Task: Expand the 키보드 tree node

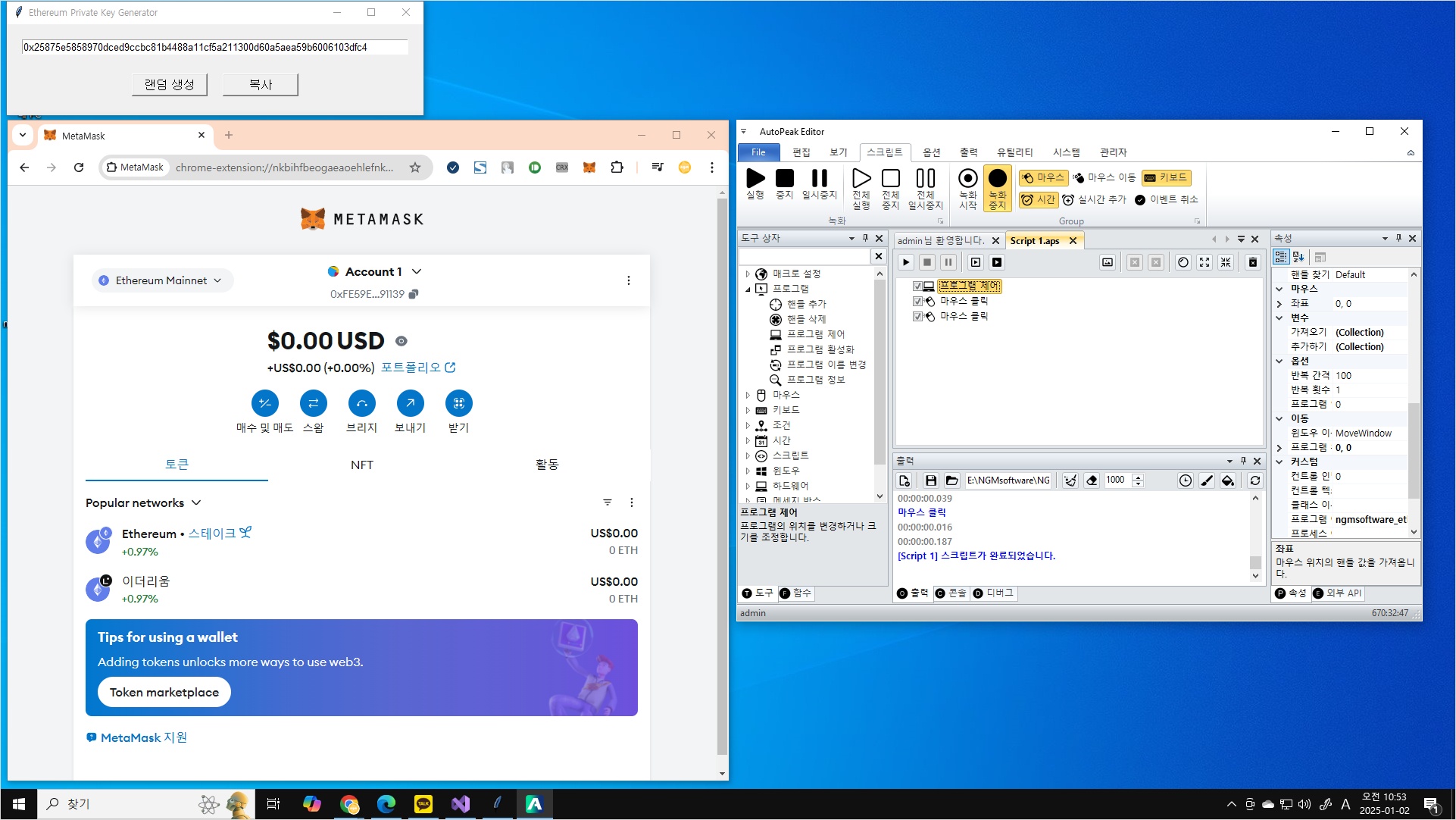Action: 748,410
